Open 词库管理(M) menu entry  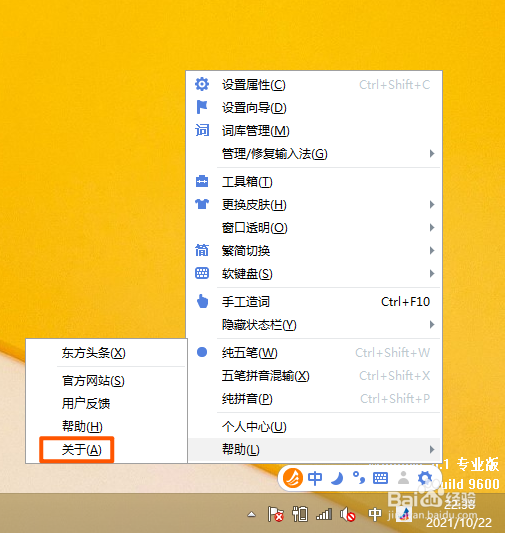pos(315,131)
